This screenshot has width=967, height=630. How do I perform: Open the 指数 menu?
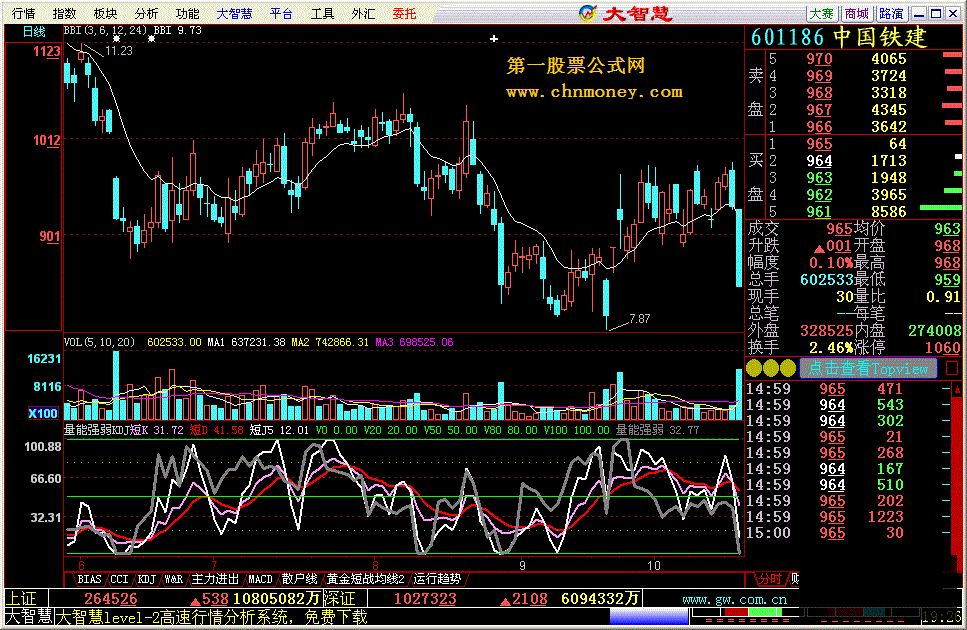click(64, 13)
